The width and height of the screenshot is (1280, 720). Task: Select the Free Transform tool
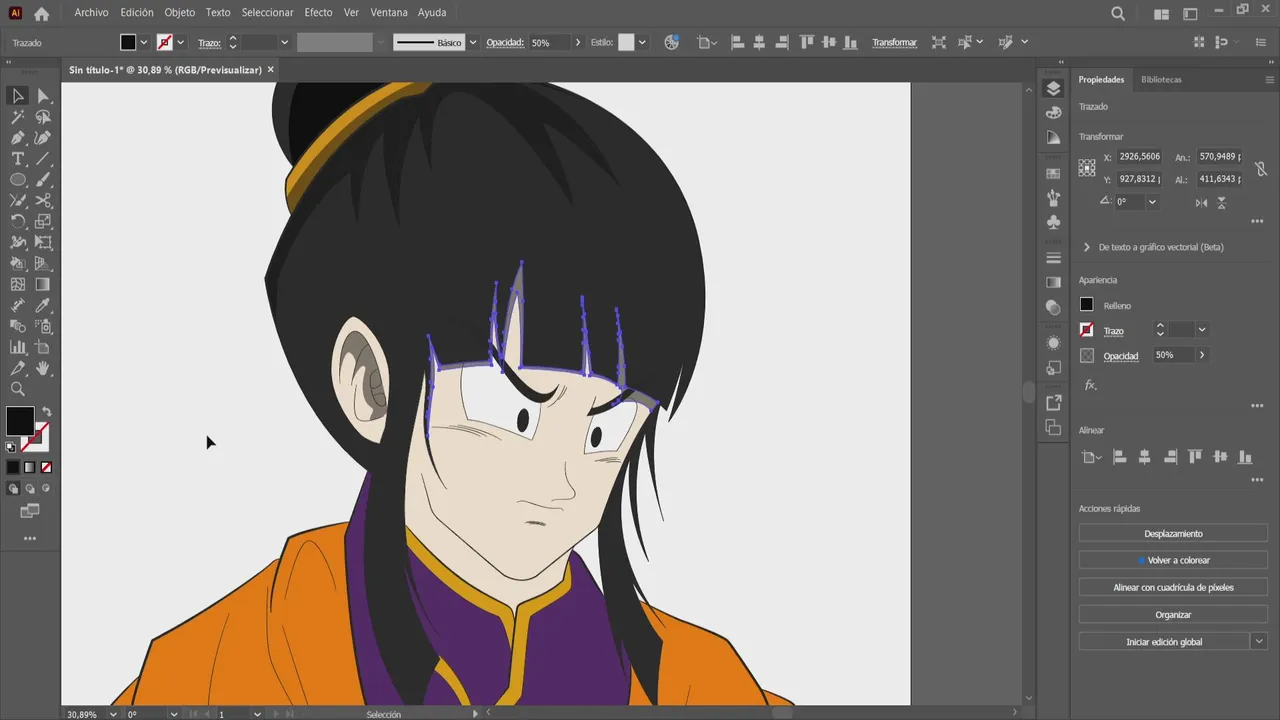coord(43,243)
